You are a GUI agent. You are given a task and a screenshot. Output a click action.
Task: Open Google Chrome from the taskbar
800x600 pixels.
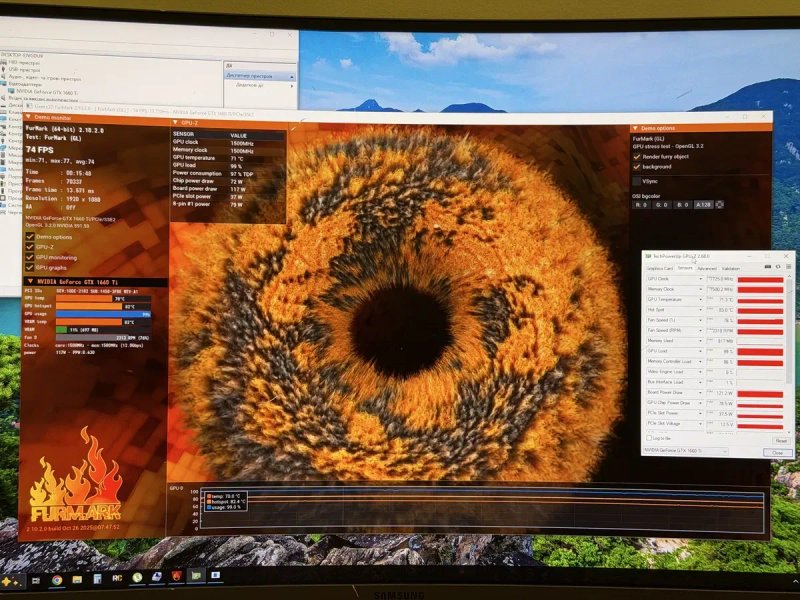coord(57,580)
